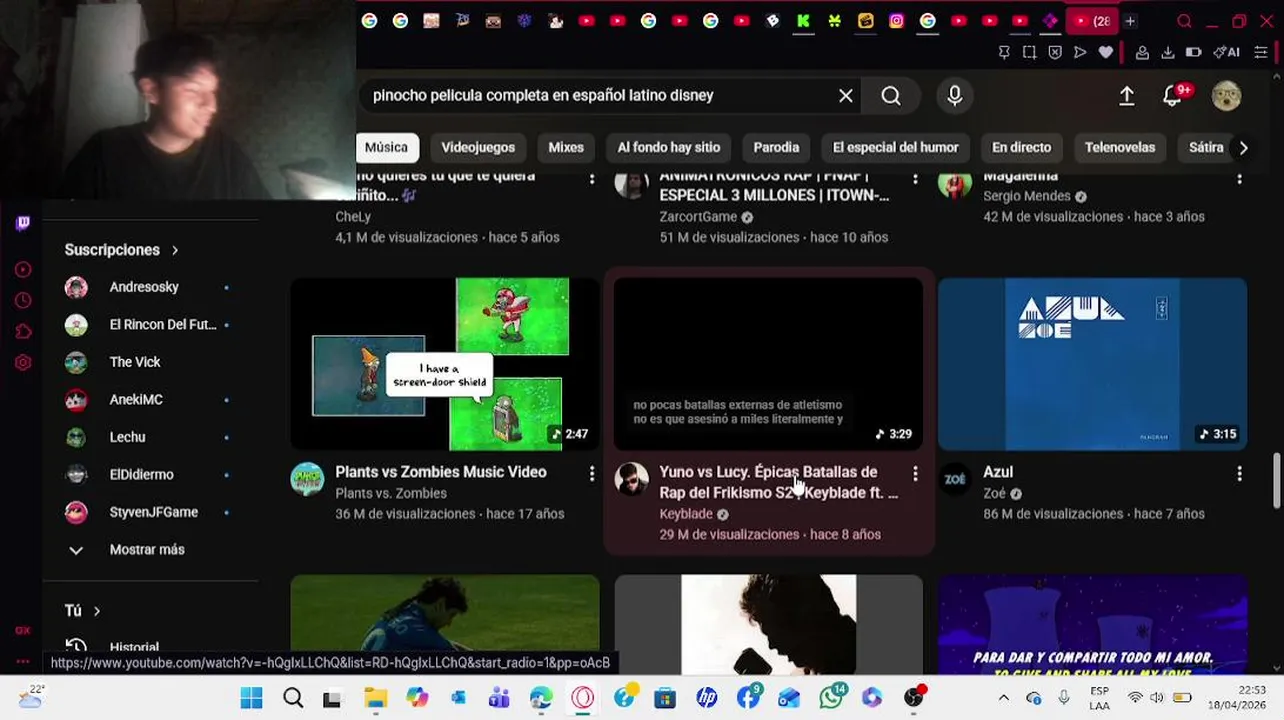Image resolution: width=1284 pixels, height=720 pixels.
Task: Play Azul by Zoé thumbnail
Action: point(1092,364)
